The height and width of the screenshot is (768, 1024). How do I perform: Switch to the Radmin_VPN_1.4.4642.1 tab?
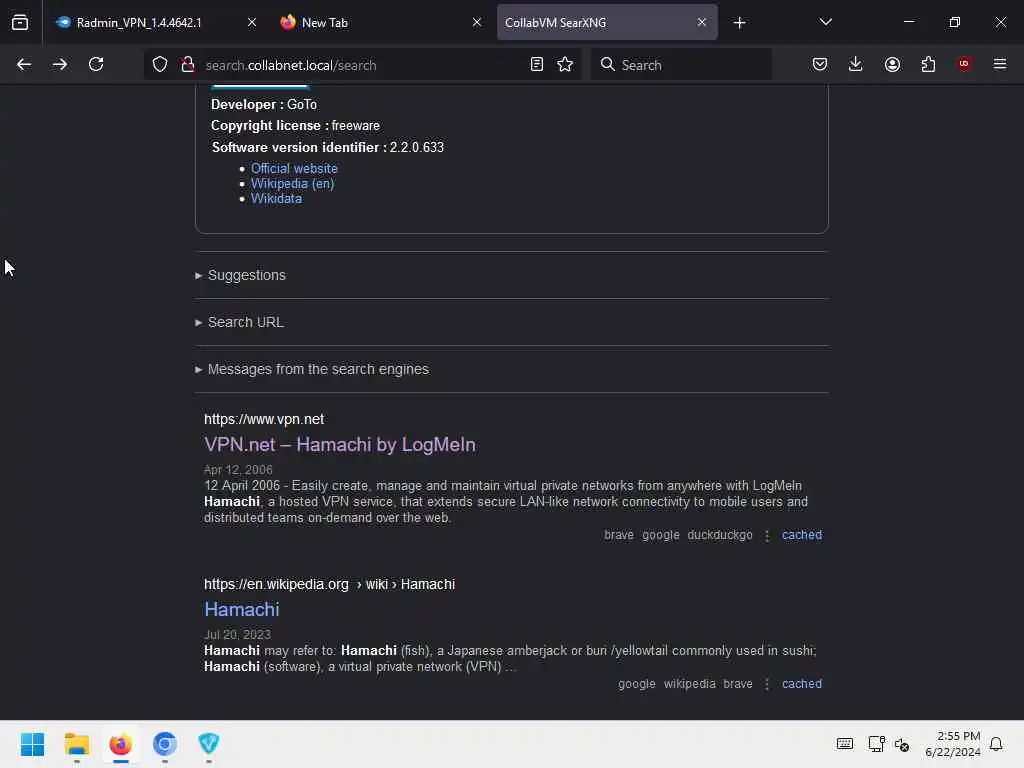(x=139, y=22)
